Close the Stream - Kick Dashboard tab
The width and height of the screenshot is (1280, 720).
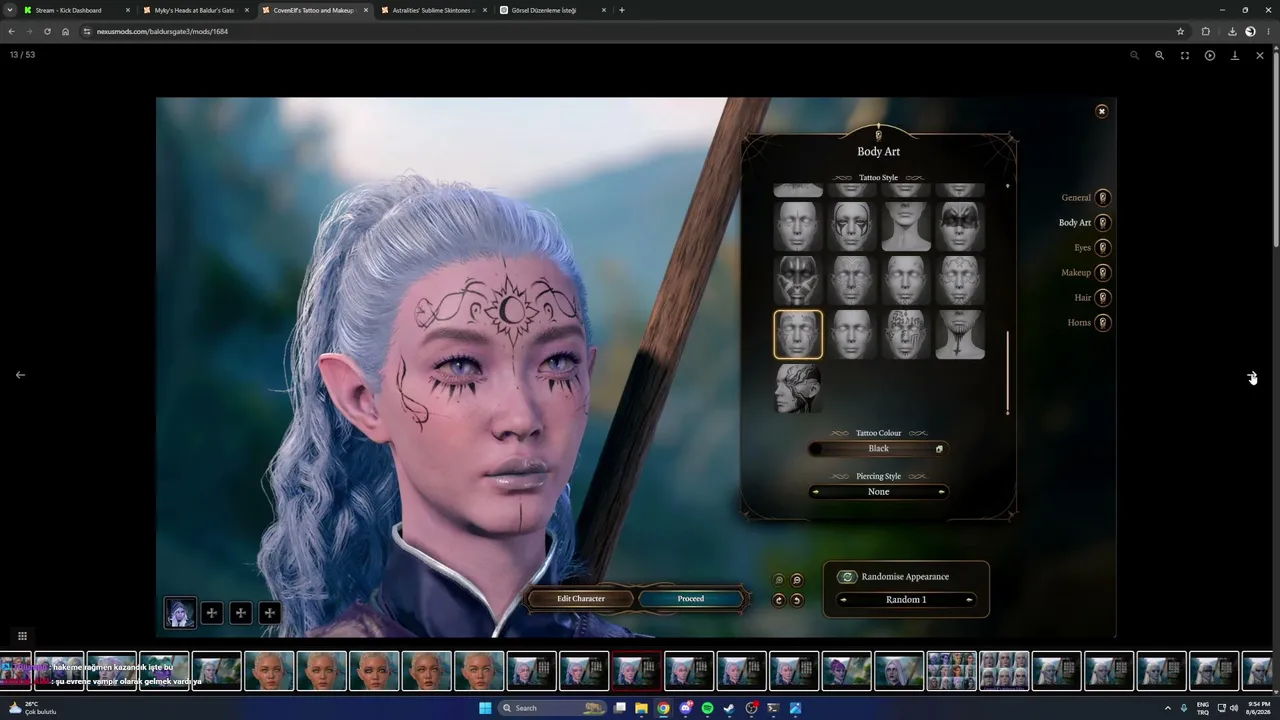(128, 10)
